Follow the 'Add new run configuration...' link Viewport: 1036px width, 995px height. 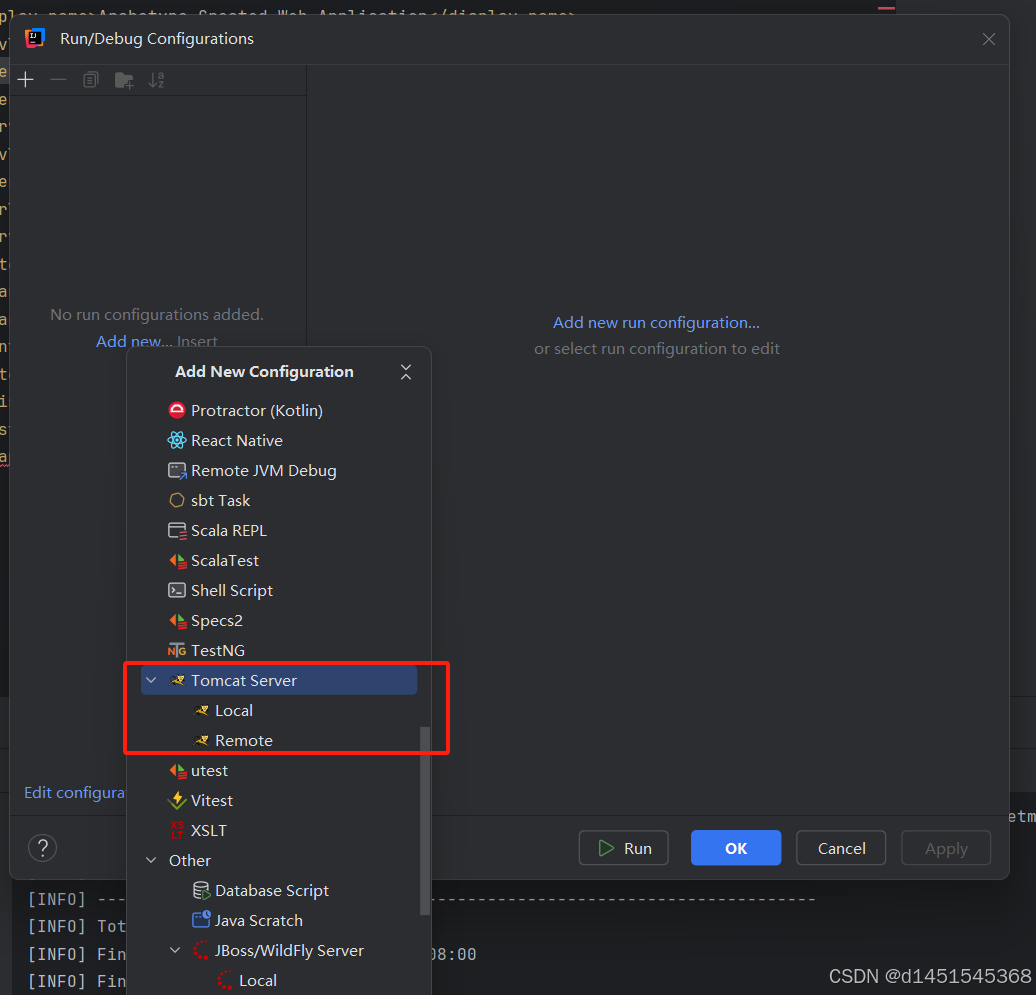[x=656, y=322]
